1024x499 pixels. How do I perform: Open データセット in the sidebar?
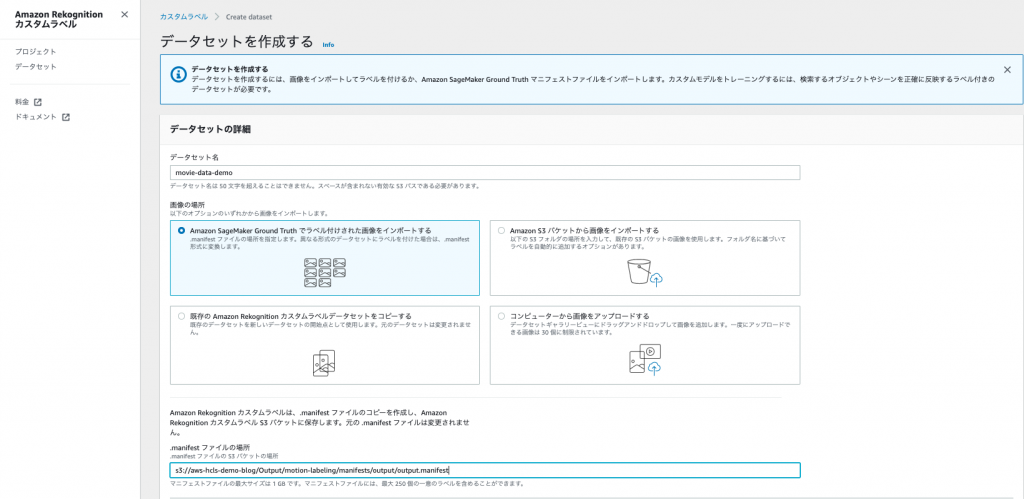[x=35, y=67]
